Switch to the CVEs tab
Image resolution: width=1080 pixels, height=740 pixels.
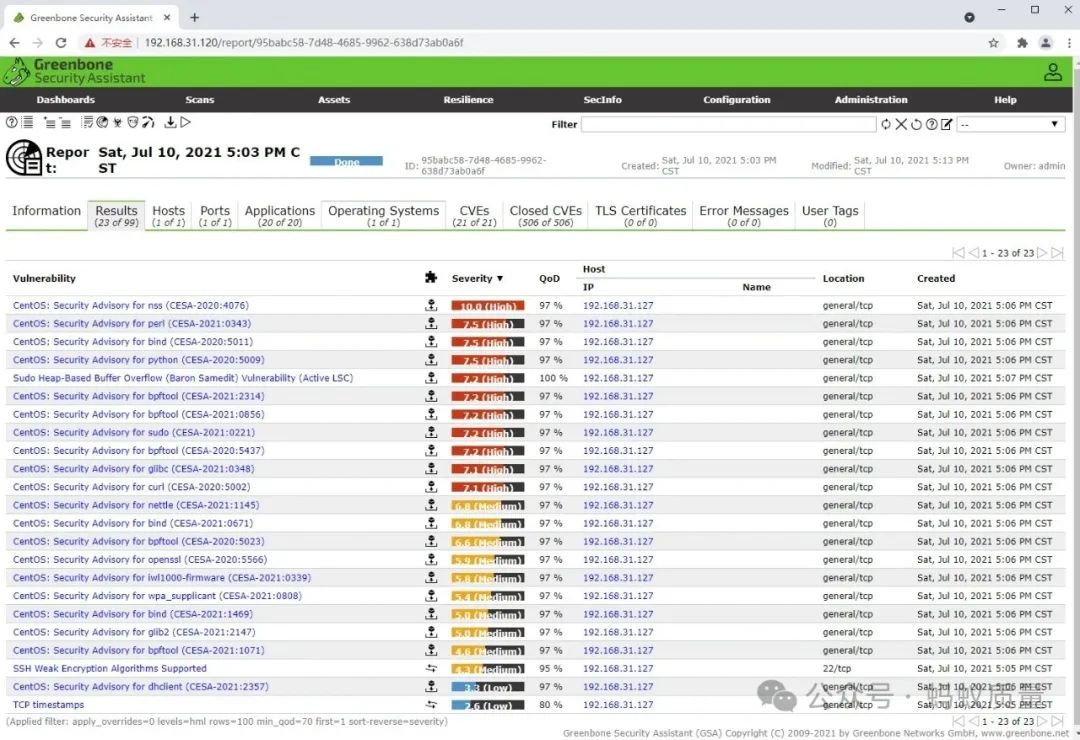tap(475, 215)
